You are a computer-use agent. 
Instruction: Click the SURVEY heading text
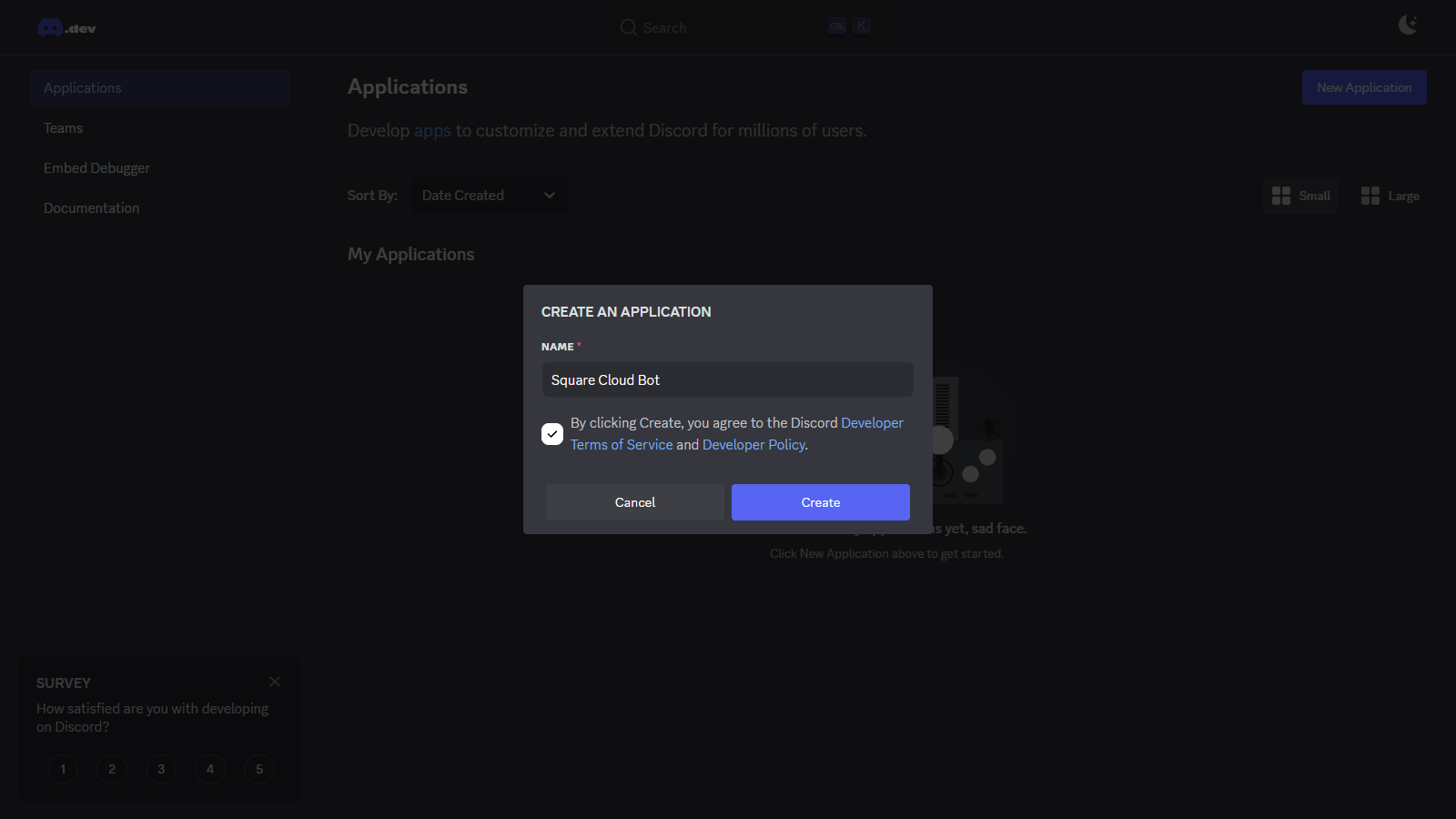64,683
